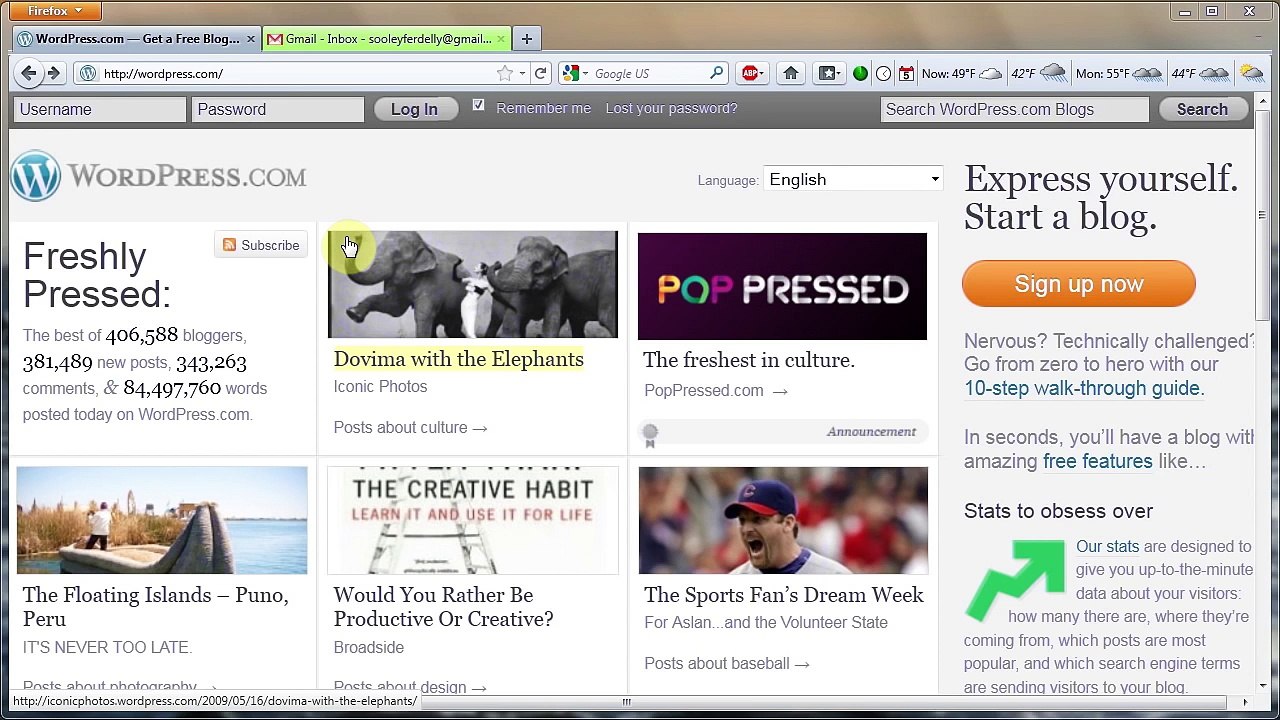
Task: Open the 10-step walk-through guide link
Action: click(1084, 388)
